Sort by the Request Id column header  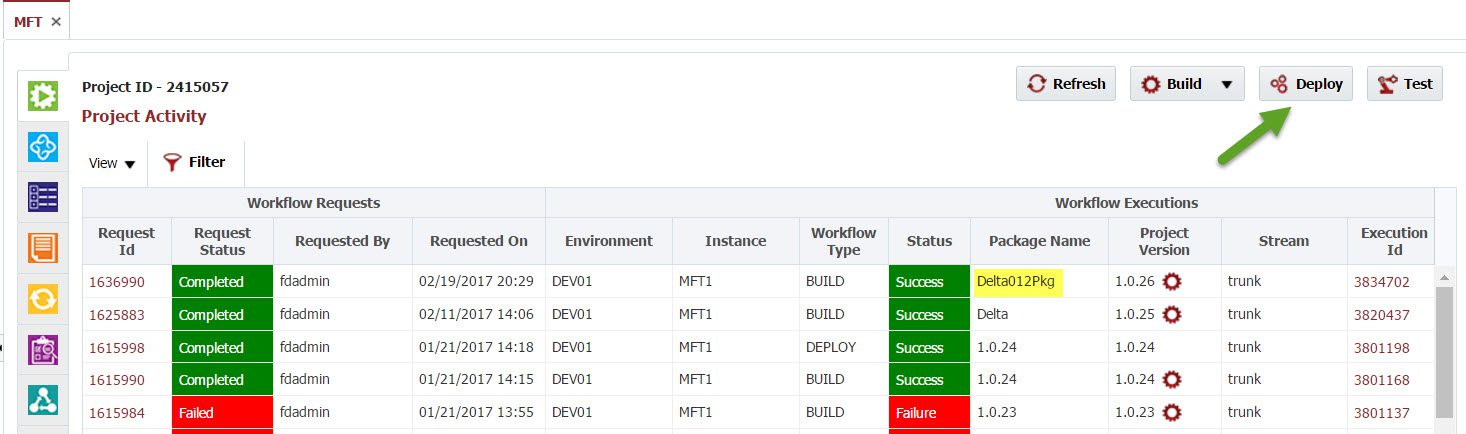coord(127,241)
